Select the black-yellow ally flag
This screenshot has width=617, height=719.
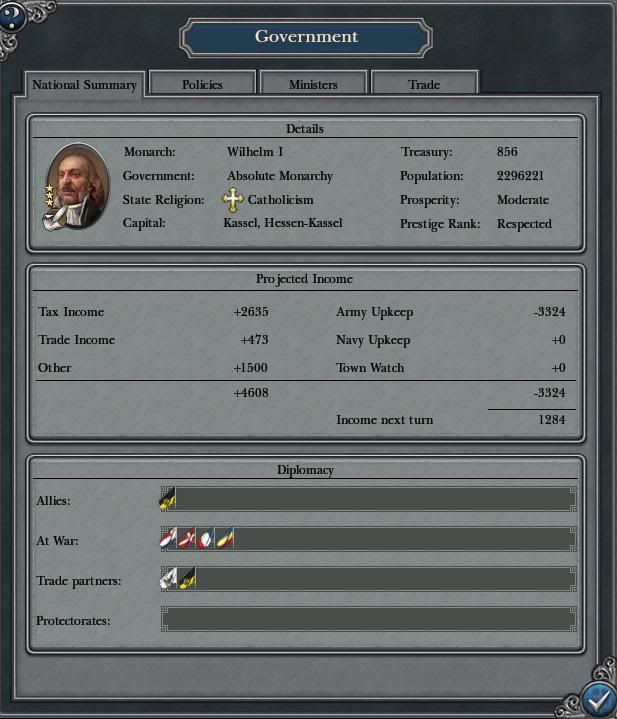pyautogui.click(x=167, y=498)
